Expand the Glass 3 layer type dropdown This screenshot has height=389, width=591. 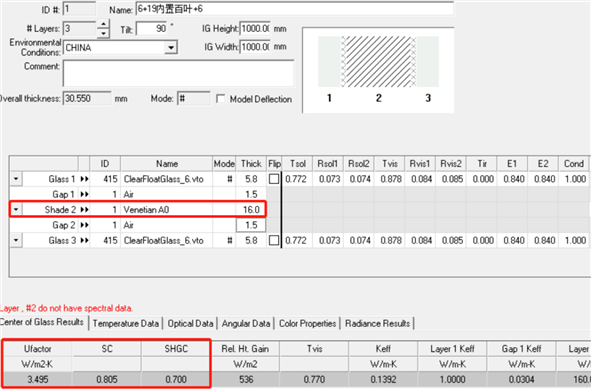coord(16,240)
